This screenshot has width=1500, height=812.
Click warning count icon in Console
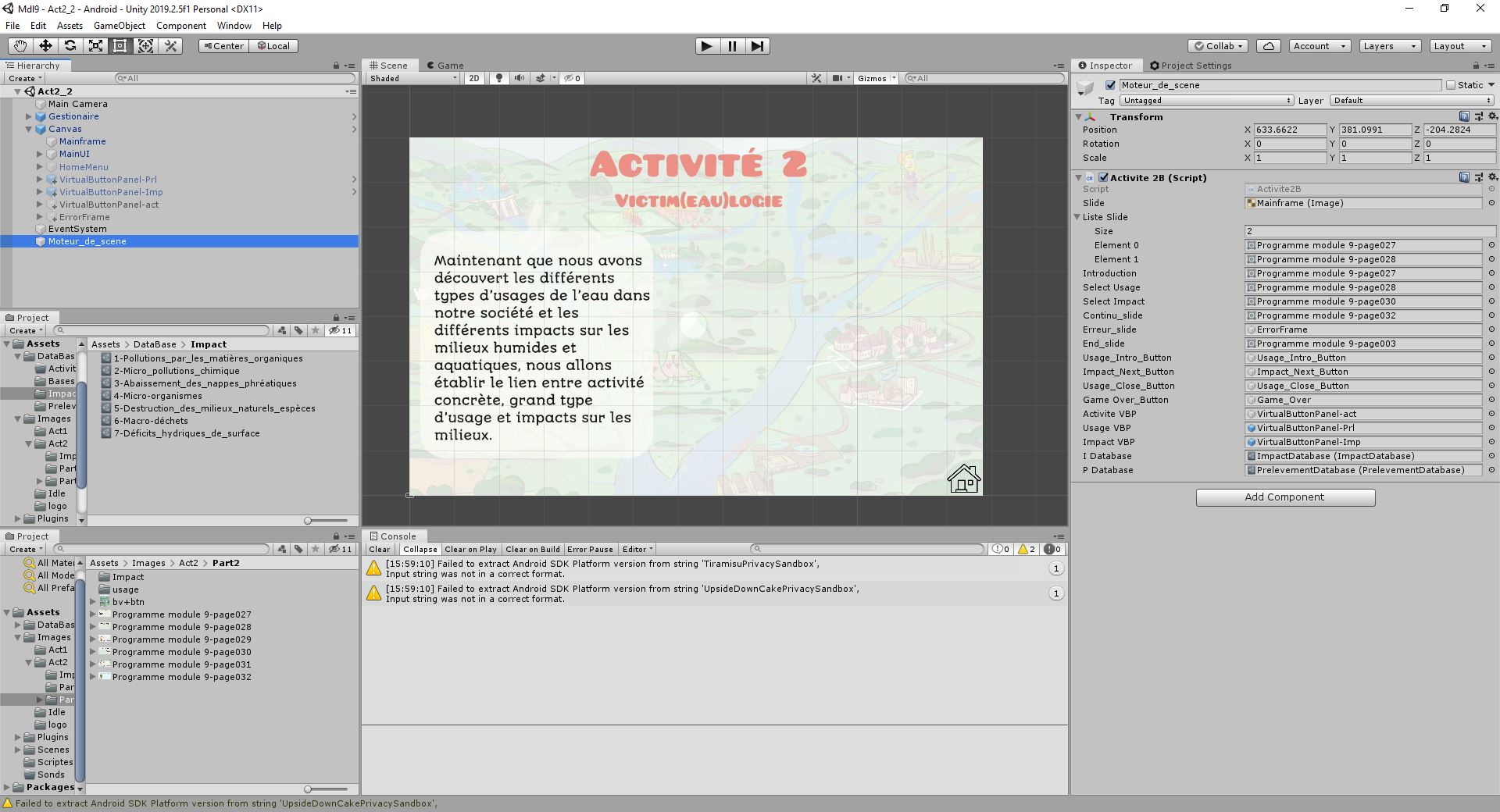(1027, 549)
